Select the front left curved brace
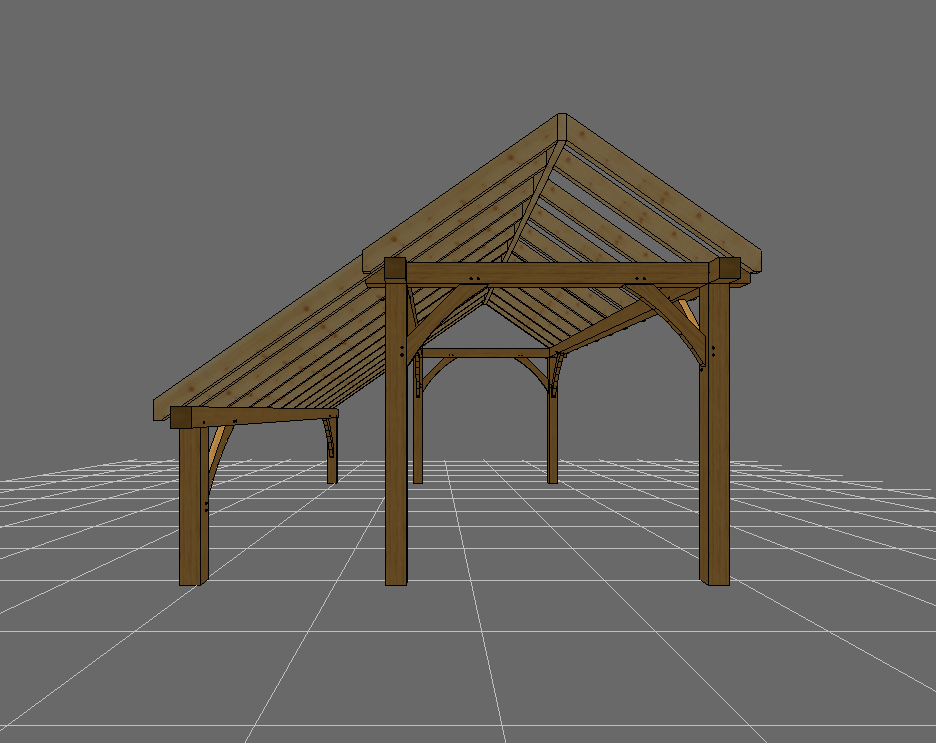The width and height of the screenshot is (936, 743). coord(432,318)
